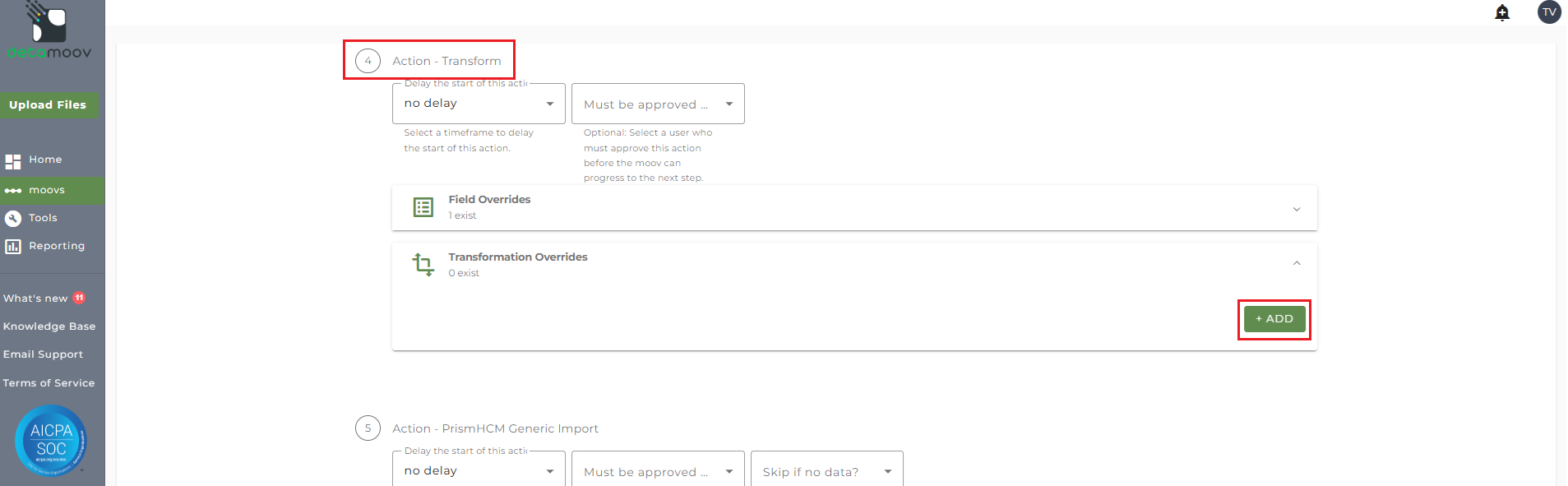This screenshot has width=1568, height=486.
Task: Collapse the Transformation Overrides panel
Action: tap(1297, 263)
